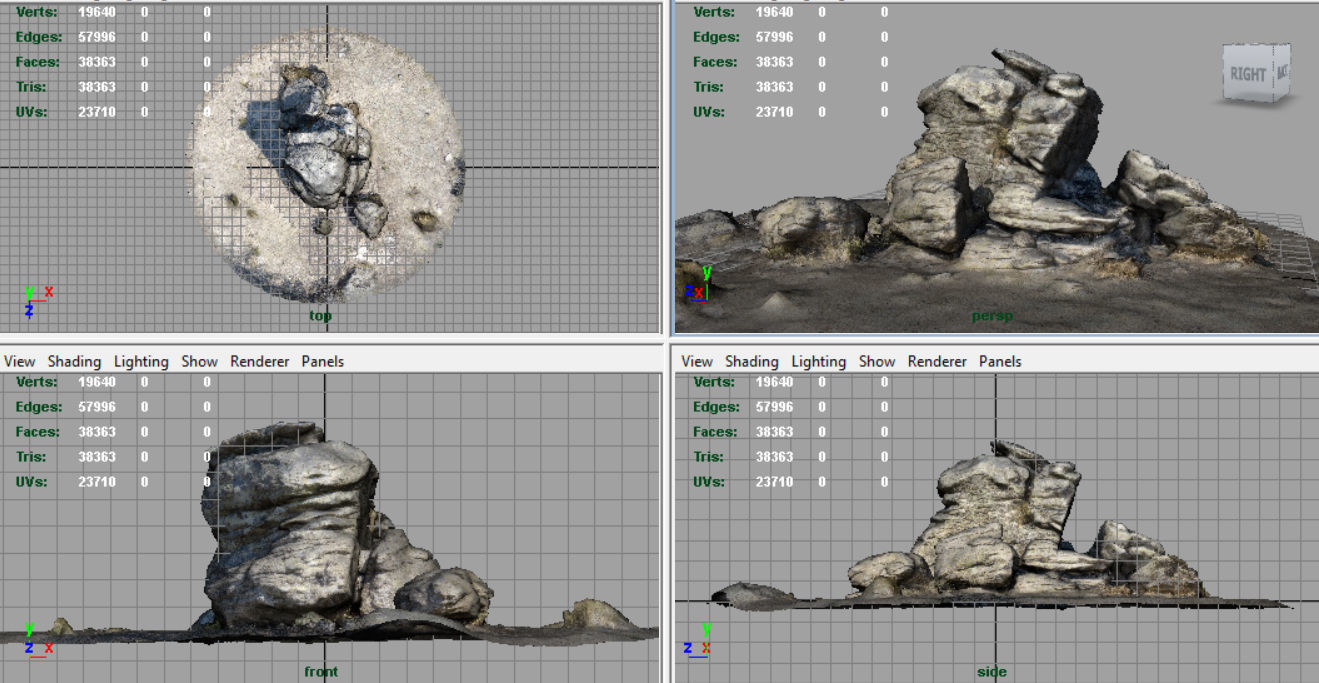Open the Lighting menu in the front panel

pos(141,361)
